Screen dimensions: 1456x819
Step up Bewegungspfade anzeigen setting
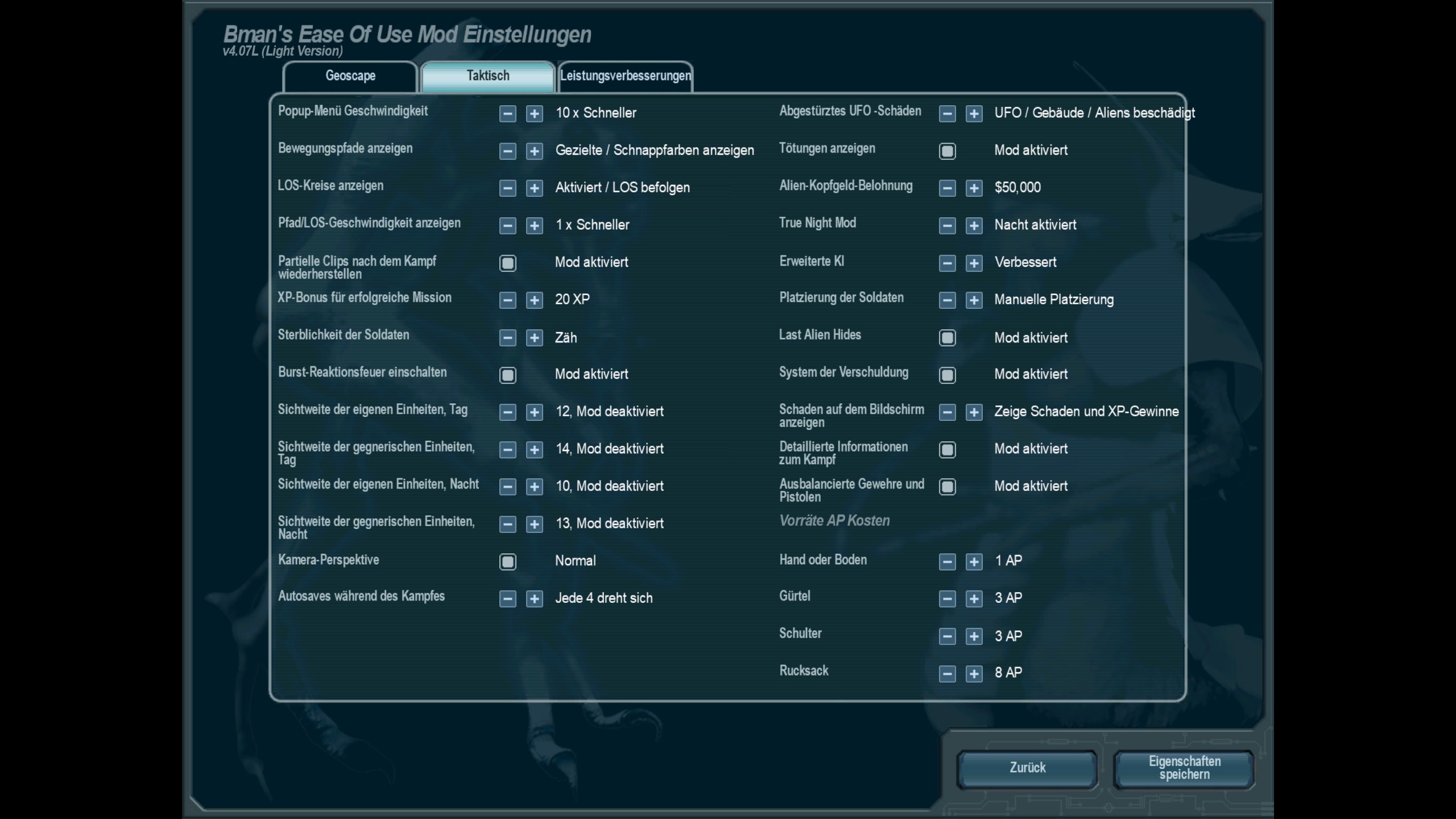534,151
